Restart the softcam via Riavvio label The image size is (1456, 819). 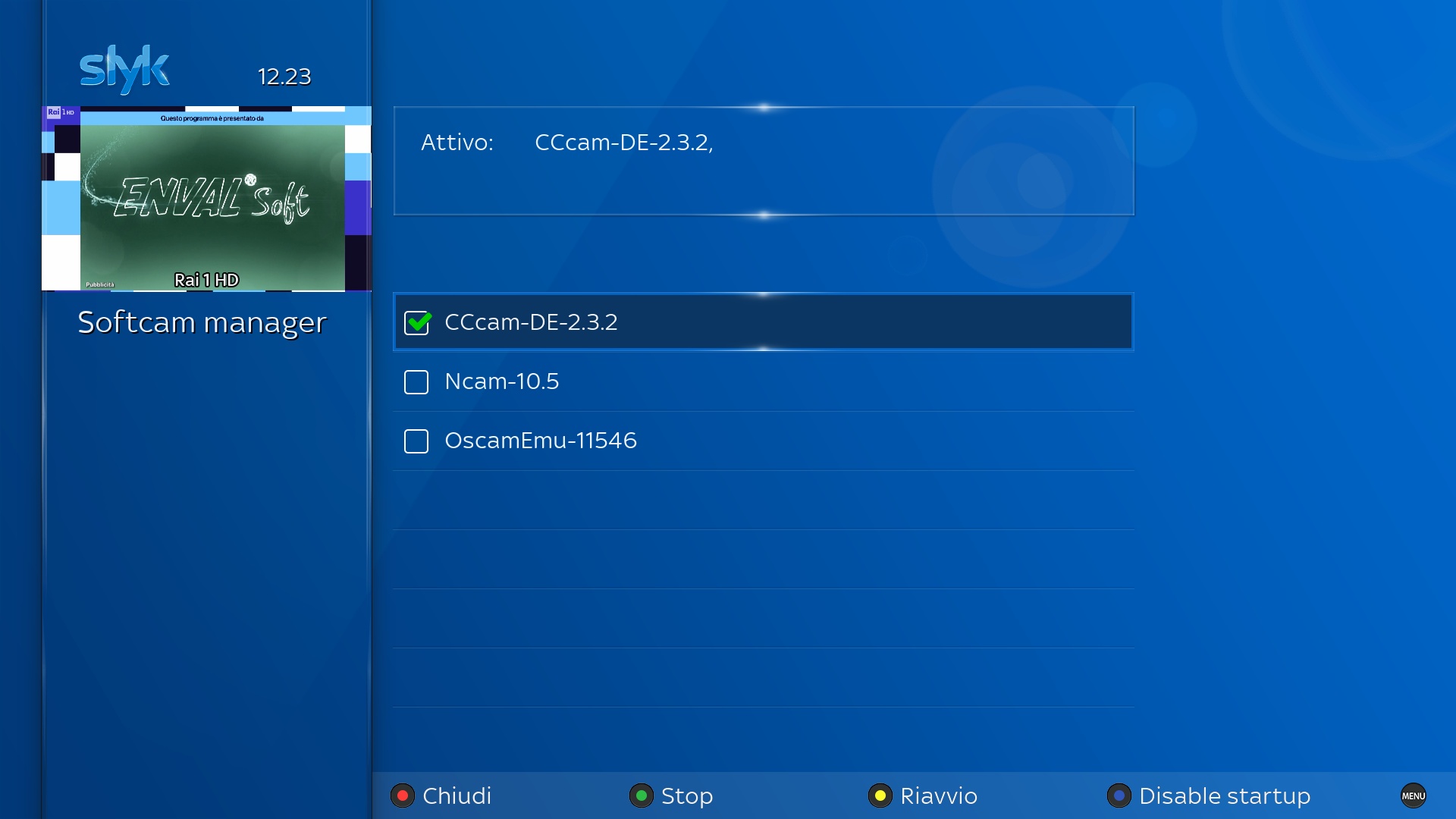click(939, 795)
